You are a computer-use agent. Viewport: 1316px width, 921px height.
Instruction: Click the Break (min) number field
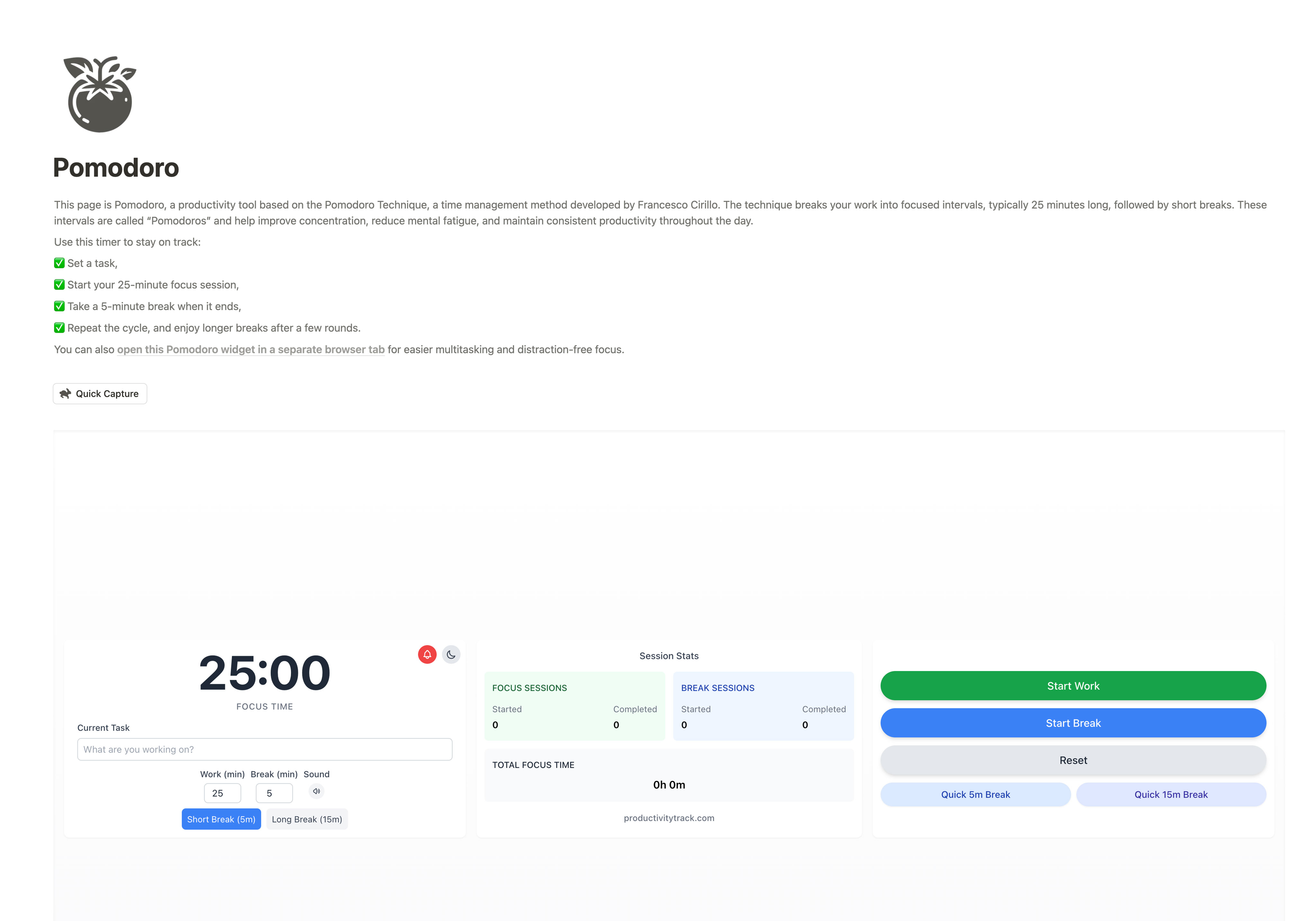[274, 794]
